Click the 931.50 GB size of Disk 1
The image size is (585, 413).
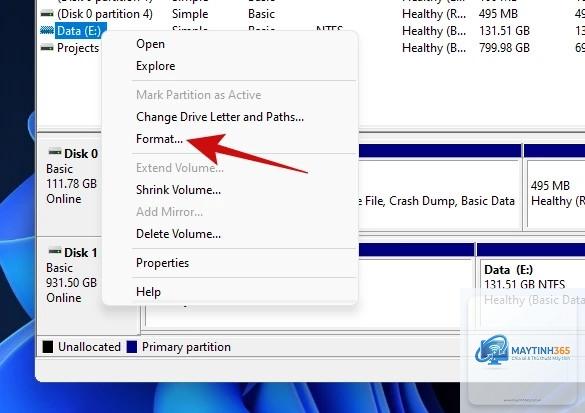pos(71,283)
